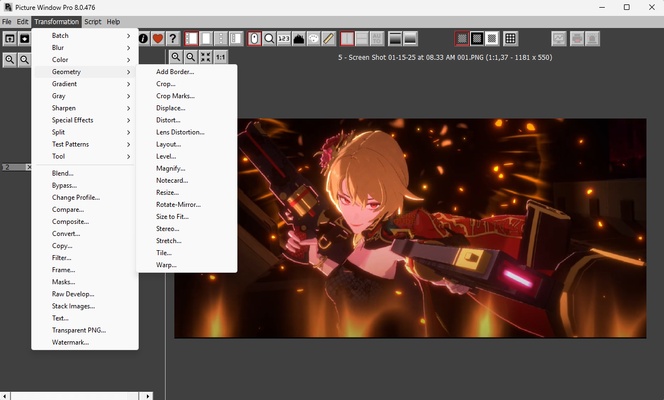This screenshot has width=664, height=400.
Task: Click the monitor curve icon top right
Action: (x=559, y=39)
